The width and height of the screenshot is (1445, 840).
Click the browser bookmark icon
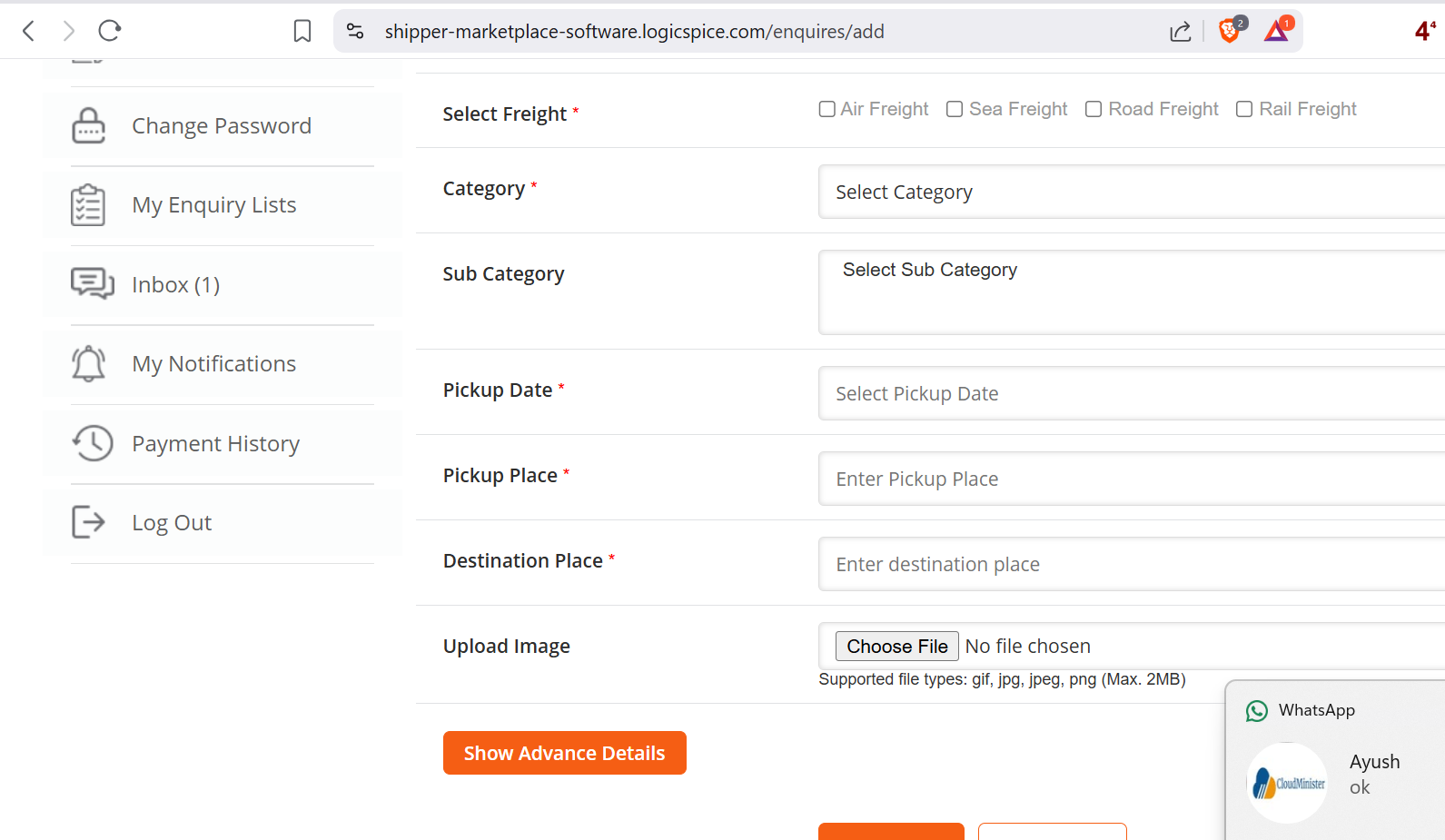302,32
